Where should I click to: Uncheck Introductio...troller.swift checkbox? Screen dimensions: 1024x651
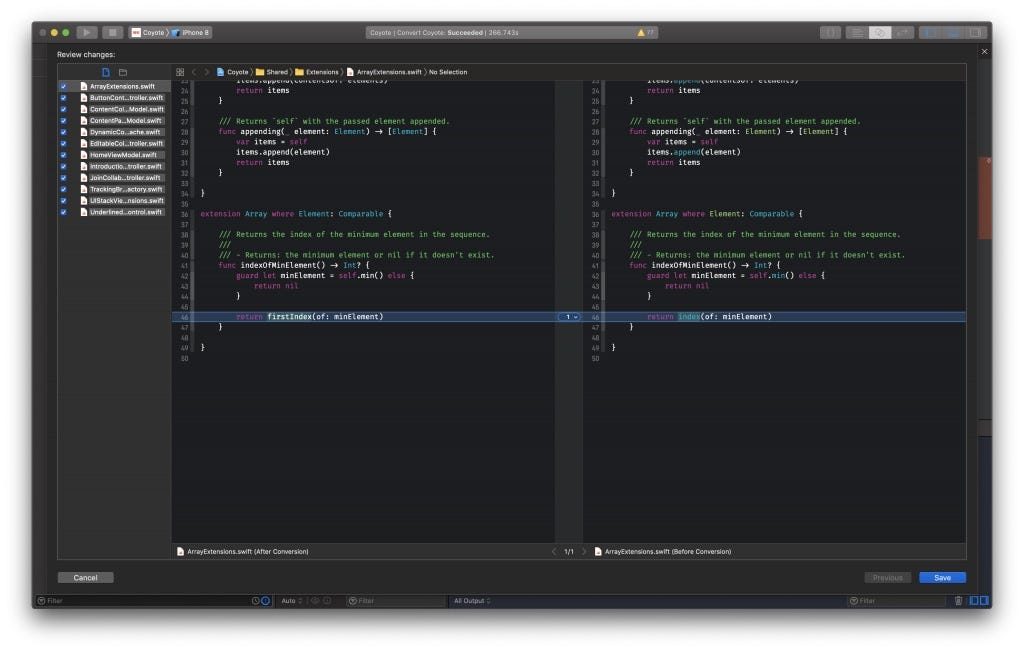pos(63,167)
